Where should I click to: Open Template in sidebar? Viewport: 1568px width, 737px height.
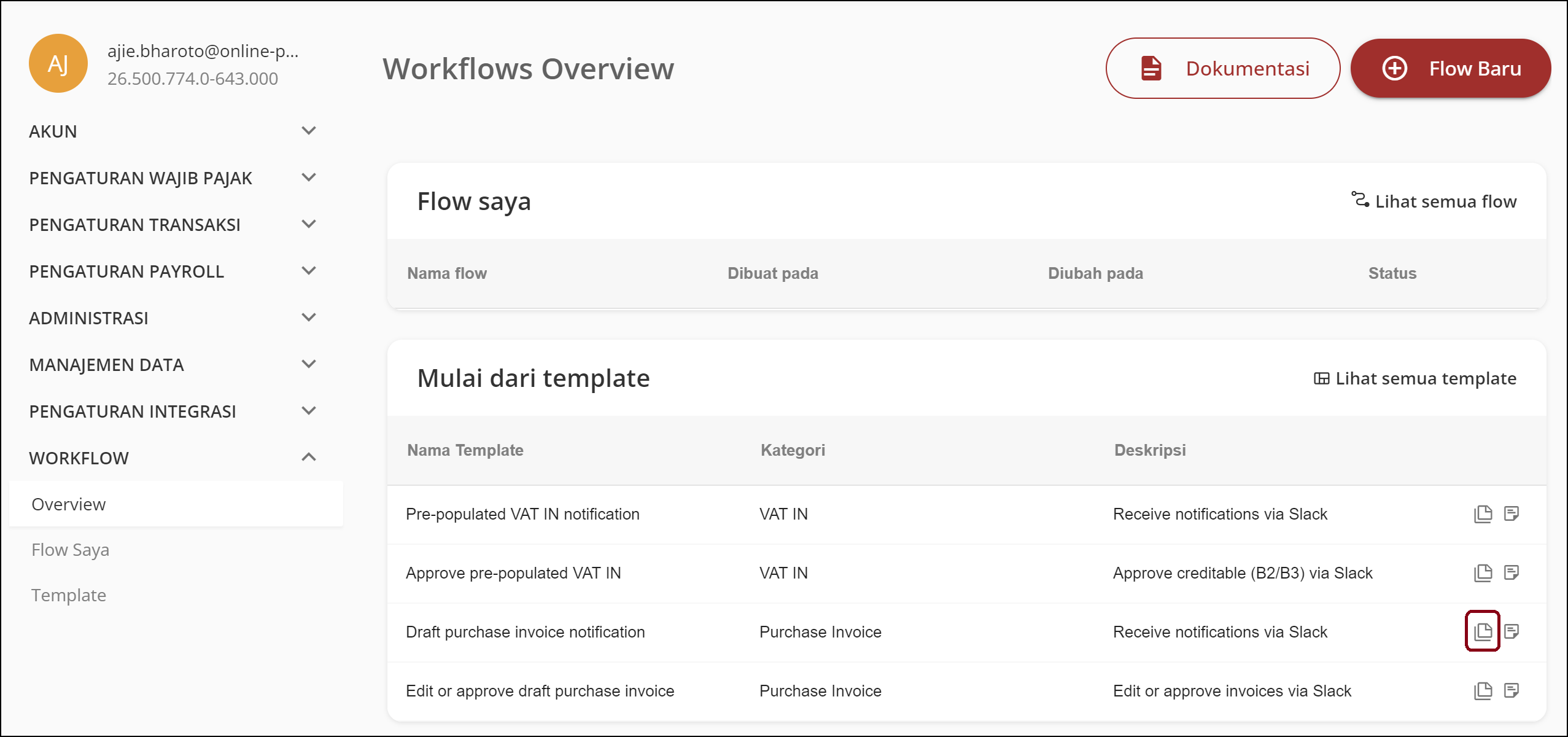point(69,595)
